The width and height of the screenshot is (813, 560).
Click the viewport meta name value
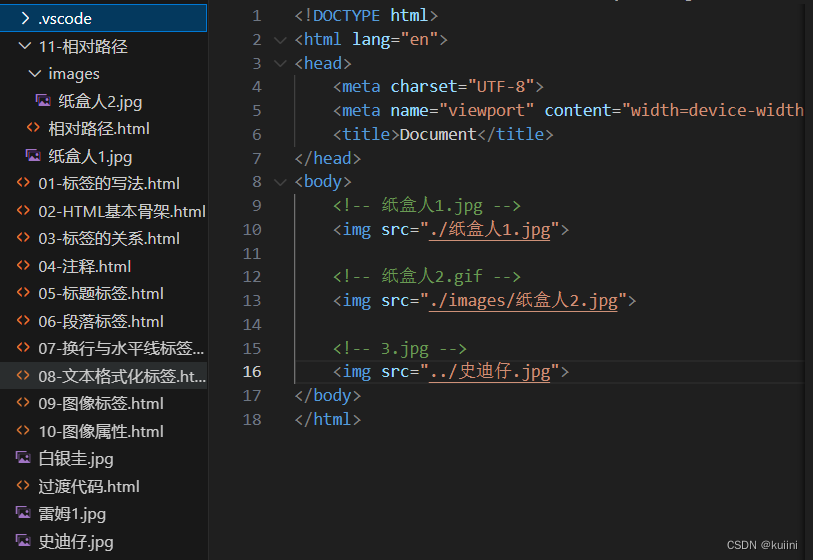coord(486,110)
